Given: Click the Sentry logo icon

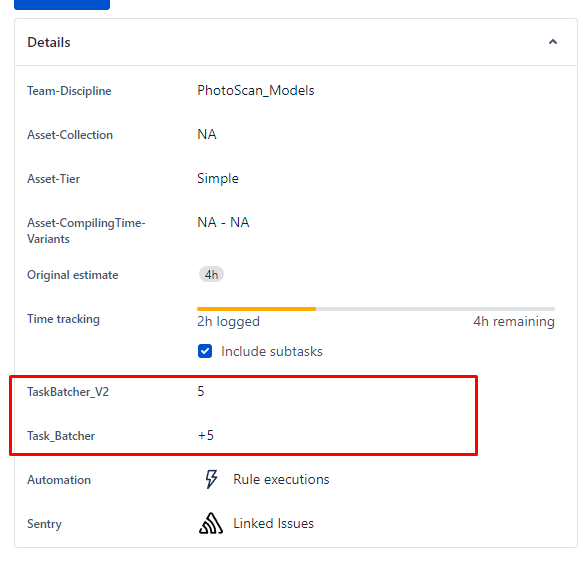Looking at the screenshot, I should click(x=211, y=523).
